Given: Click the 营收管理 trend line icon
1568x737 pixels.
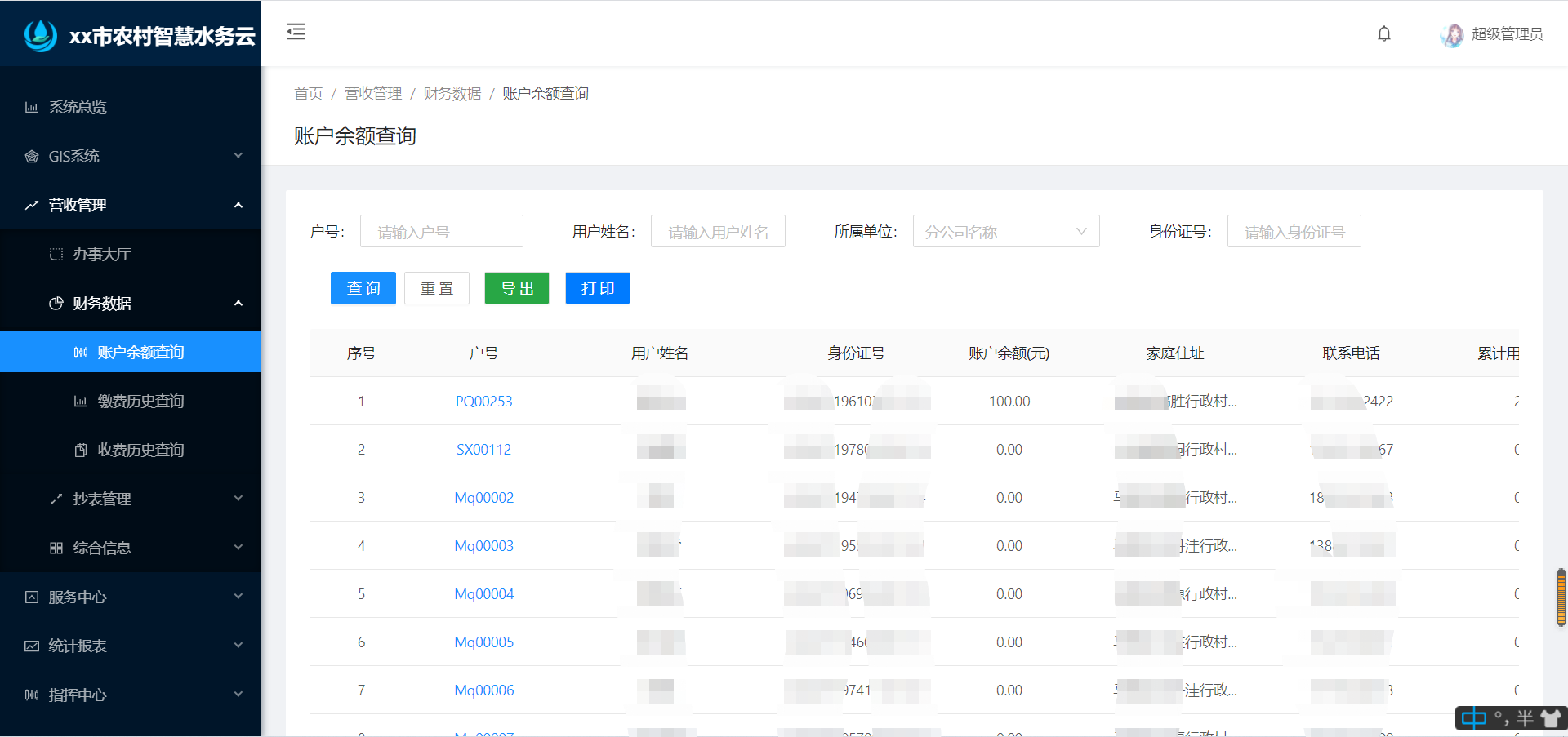Looking at the screenshot, I should pos(32,205).
